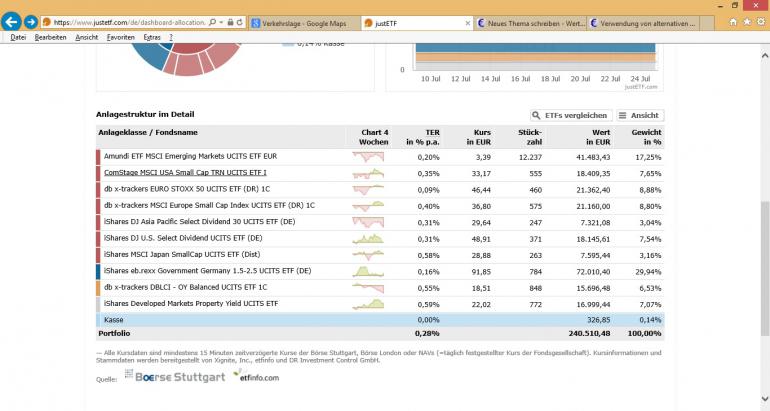Open the ? help menu
The image size is (770, 411).
(x=171, y=37)
